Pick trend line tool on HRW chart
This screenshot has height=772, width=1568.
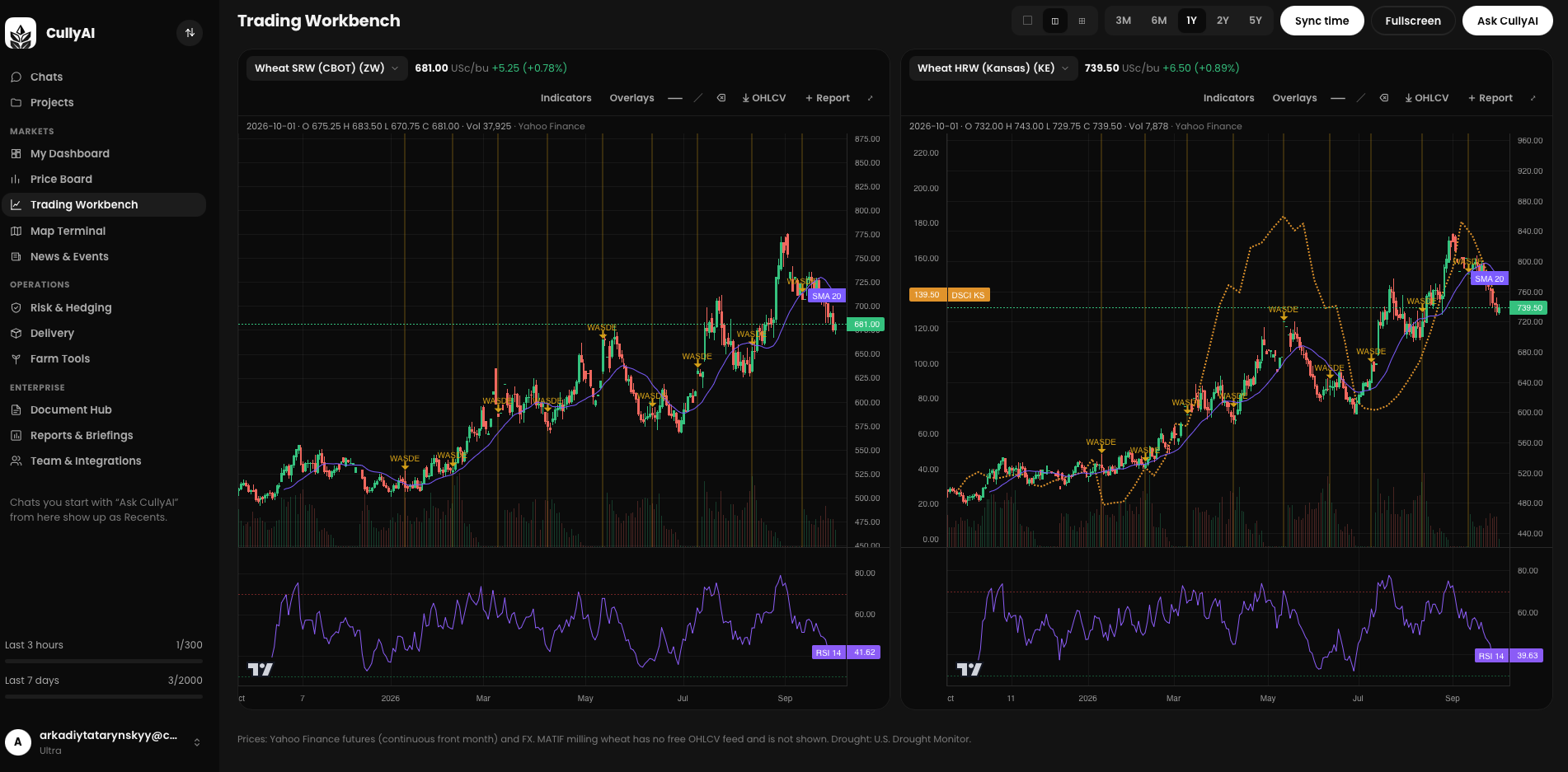pos(1361,98)
